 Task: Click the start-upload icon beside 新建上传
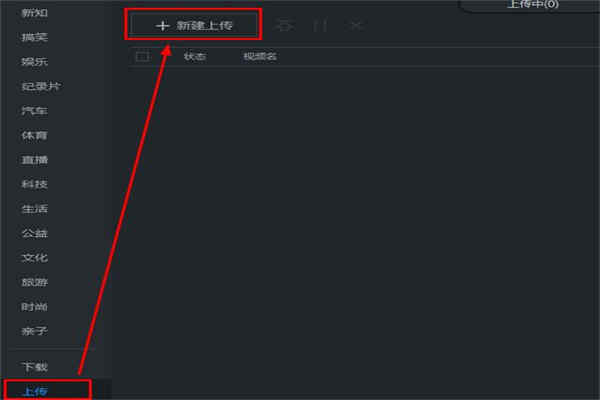coord(284,26)
